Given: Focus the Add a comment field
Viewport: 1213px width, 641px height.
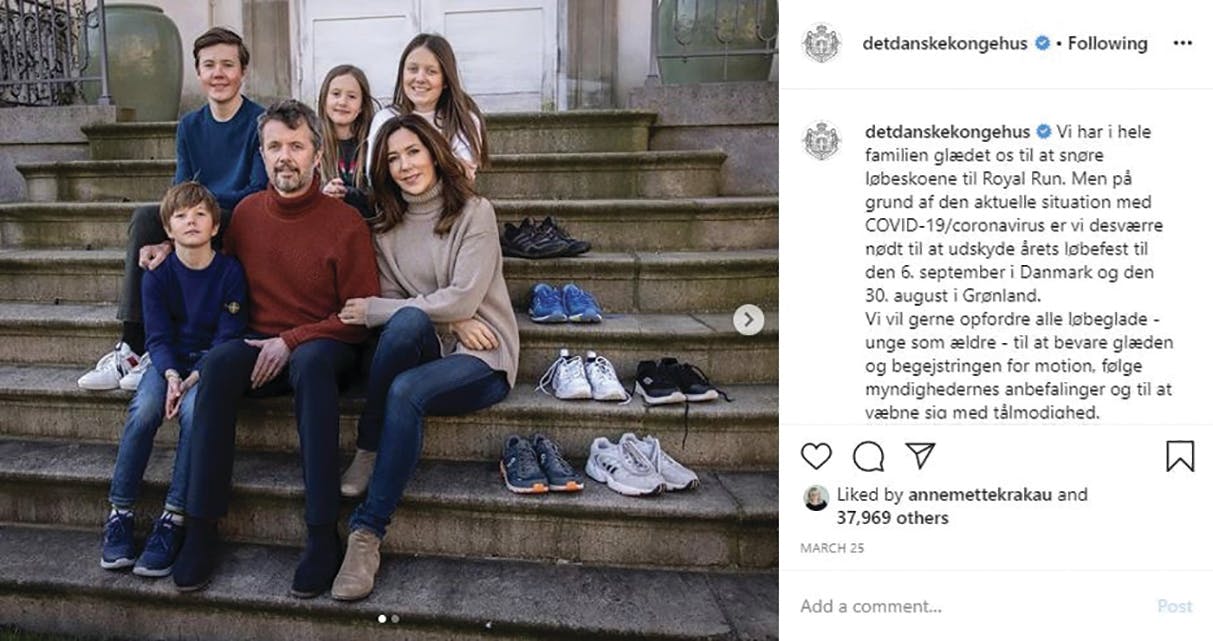Looking at the screenshot, I should (960, 606).
